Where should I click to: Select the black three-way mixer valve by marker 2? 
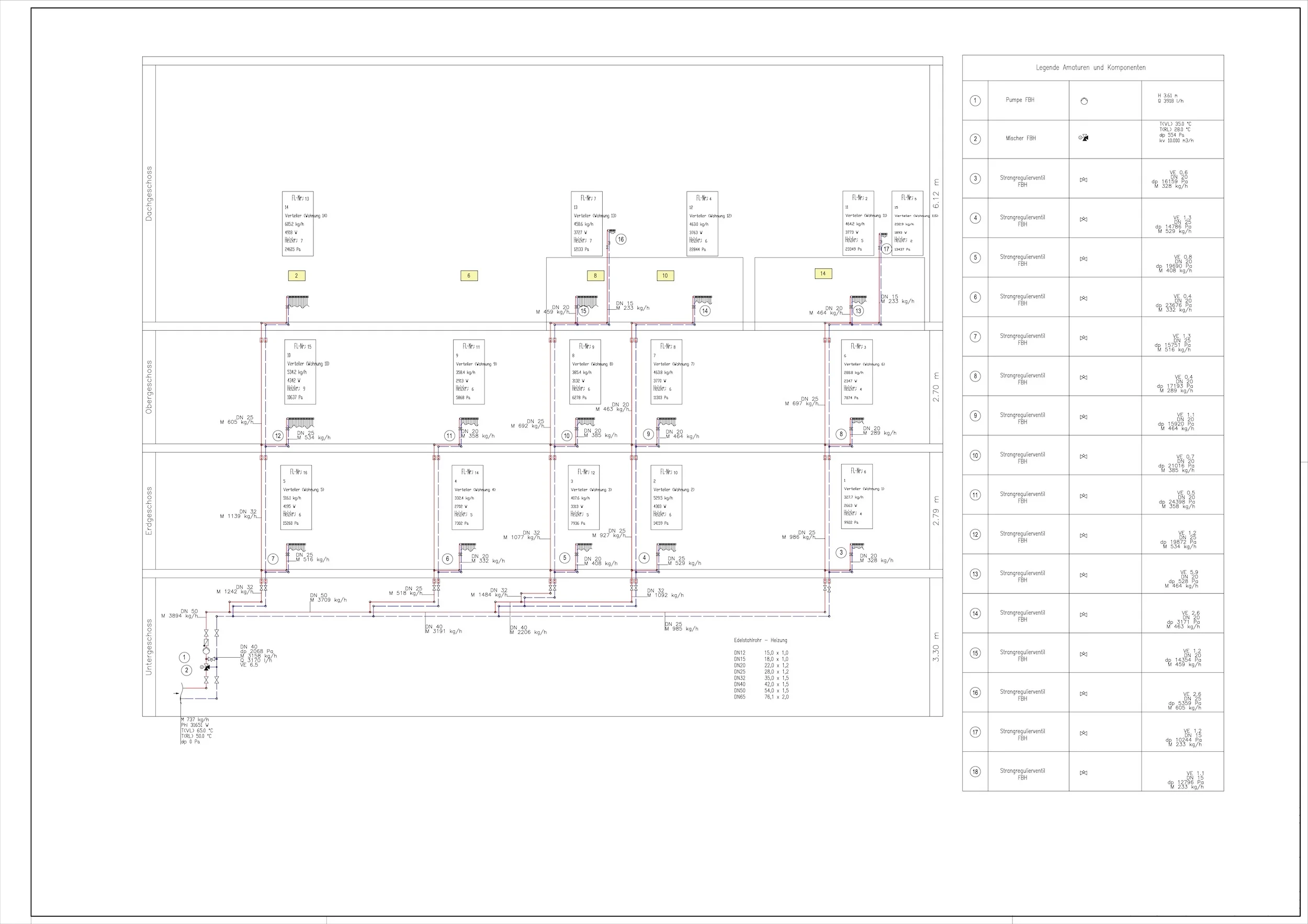207,668
